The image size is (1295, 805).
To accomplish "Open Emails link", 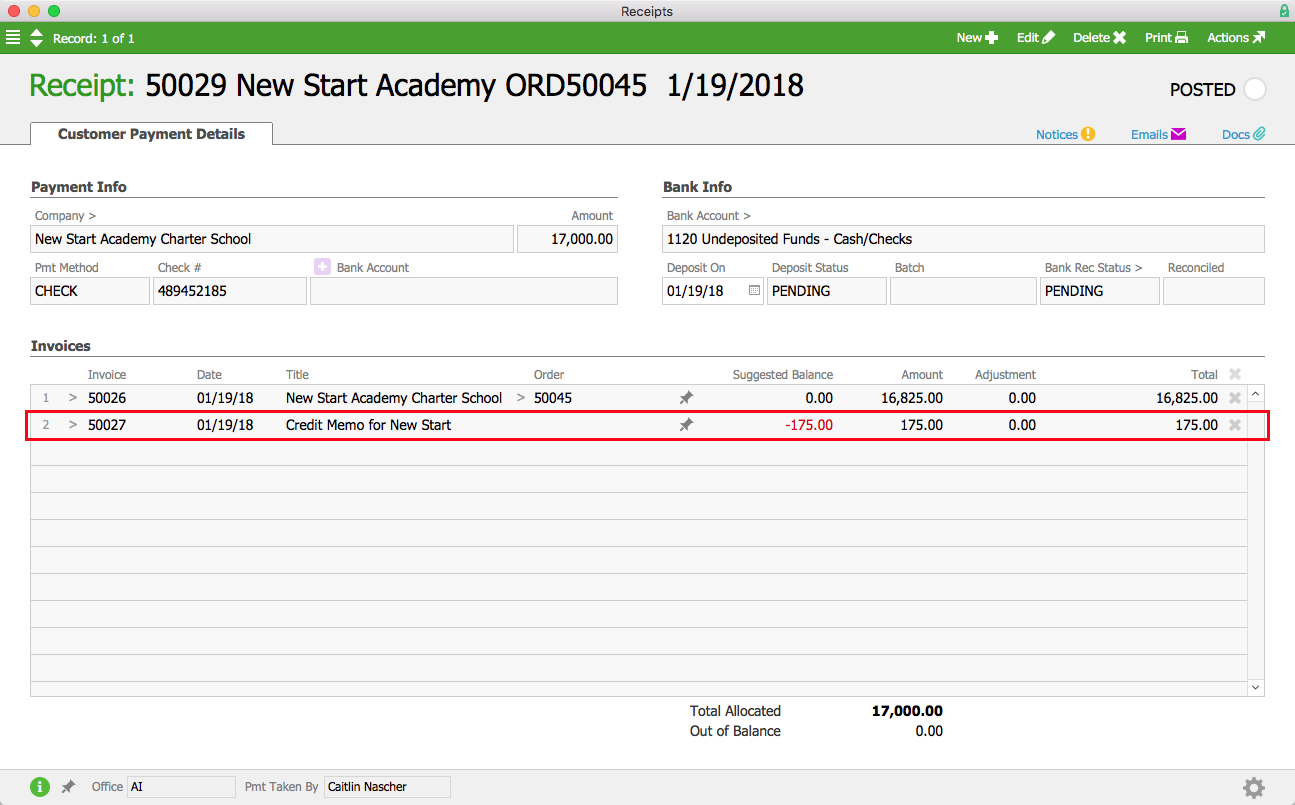I will [1158, 134].
